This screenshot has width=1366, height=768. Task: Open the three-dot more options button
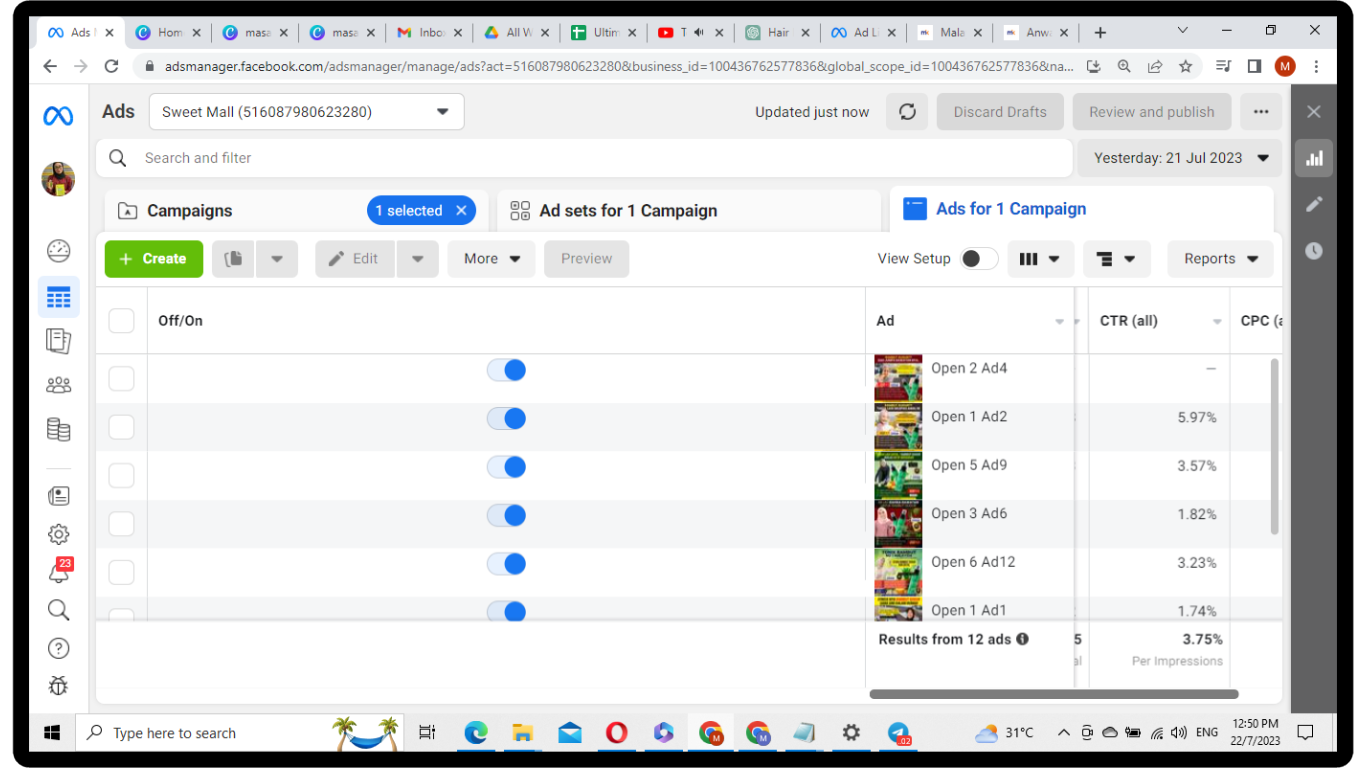pos(1261,112)
